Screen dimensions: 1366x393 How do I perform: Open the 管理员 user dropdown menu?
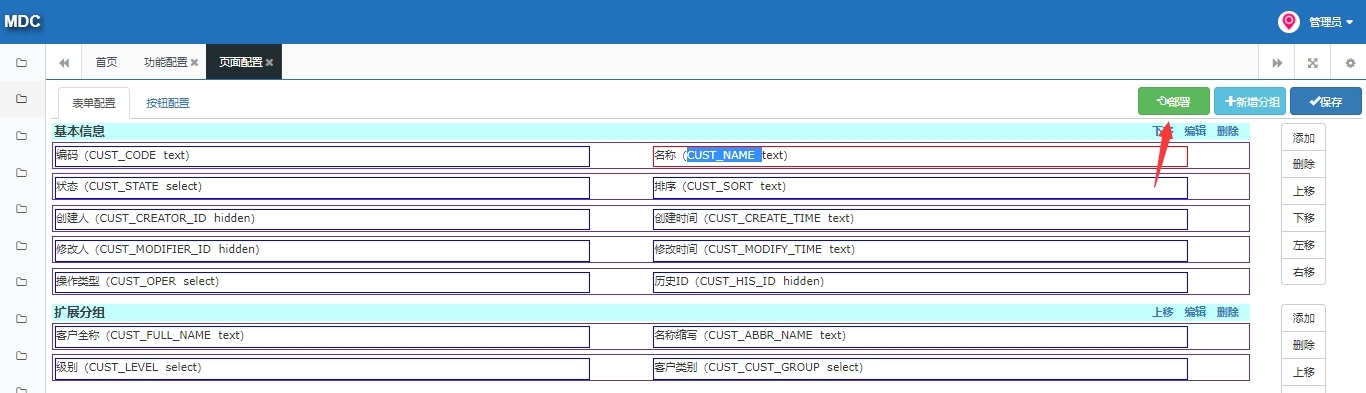click(1330, 22)
